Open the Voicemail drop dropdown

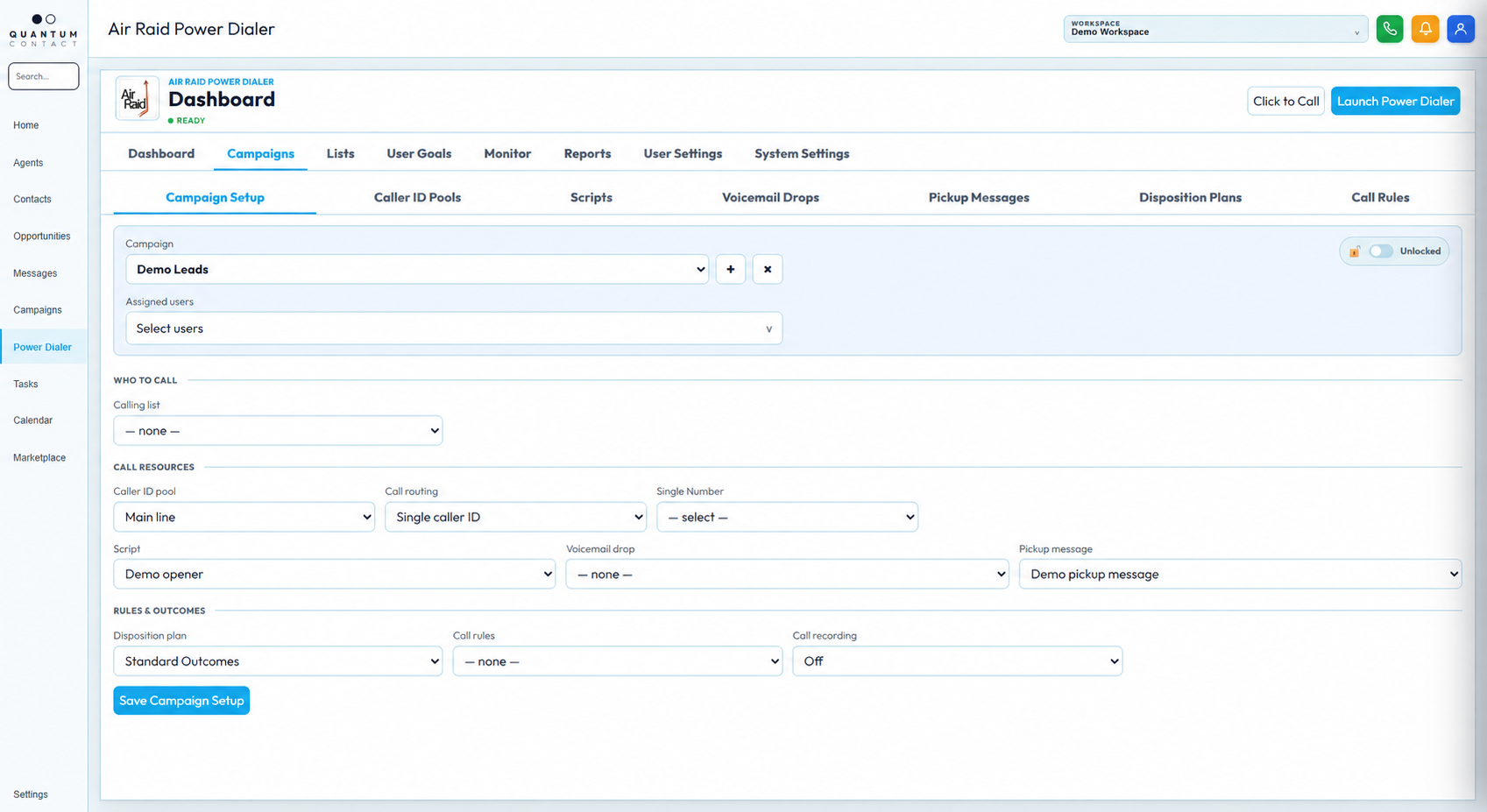click(x=787, y=574)
